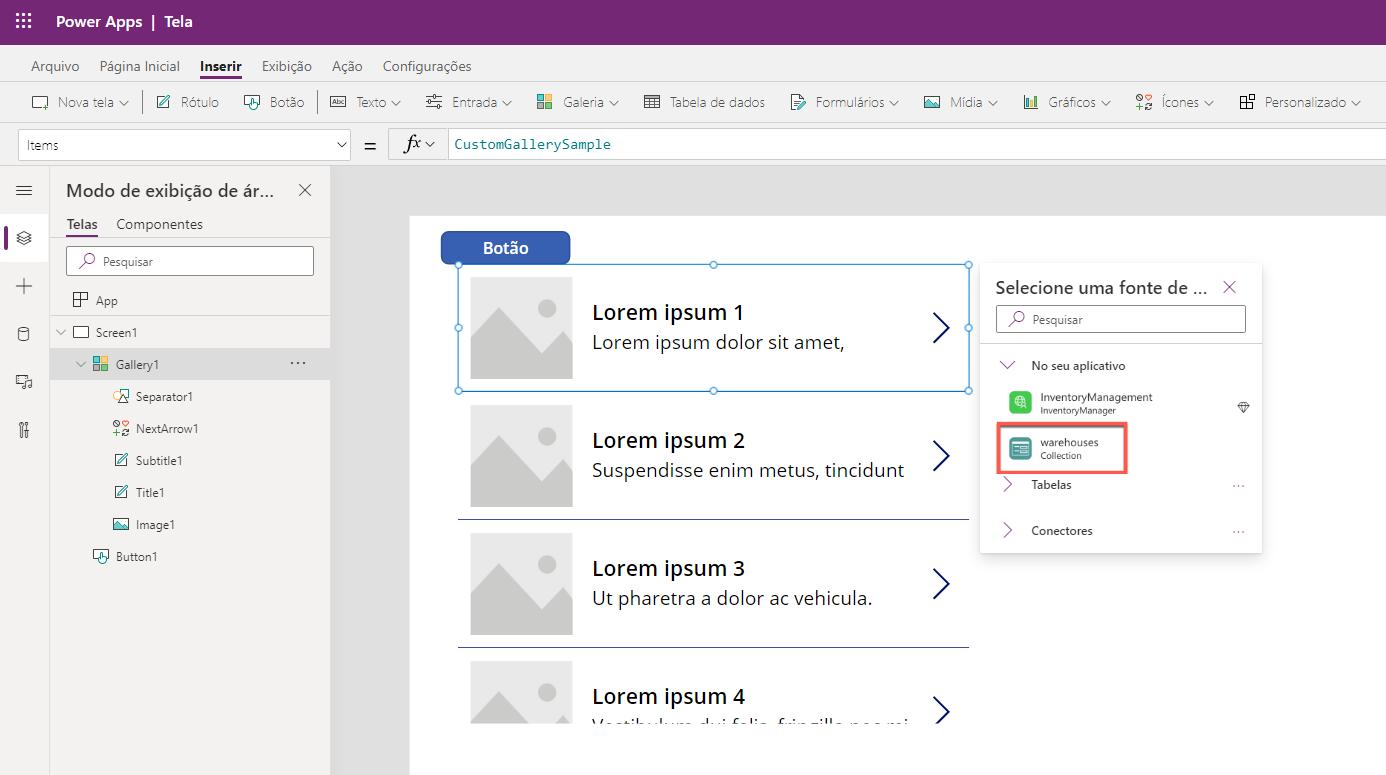
Task: Collapse the Gallery1 tree node
Action: click(x=81, y=364)
